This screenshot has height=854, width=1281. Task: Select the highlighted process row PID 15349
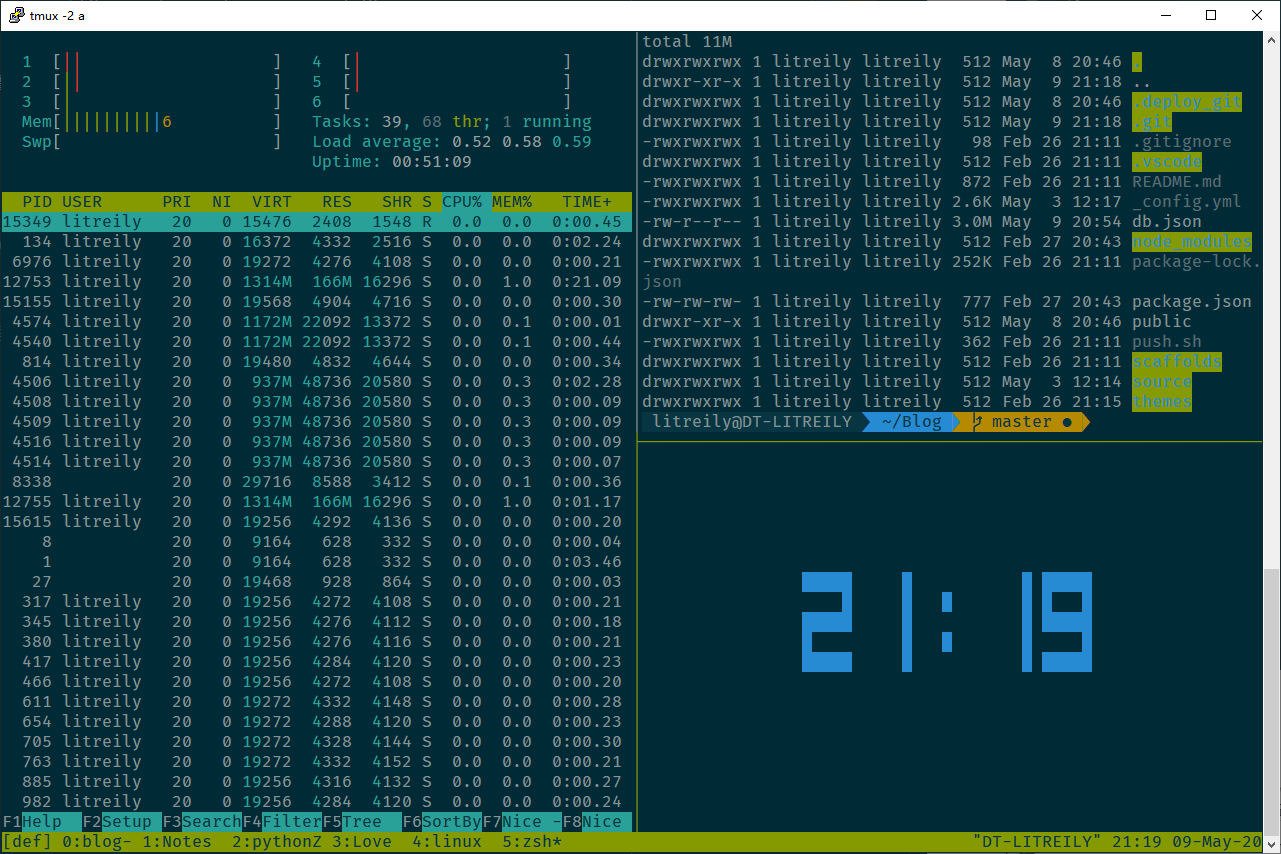coord(317,222)
